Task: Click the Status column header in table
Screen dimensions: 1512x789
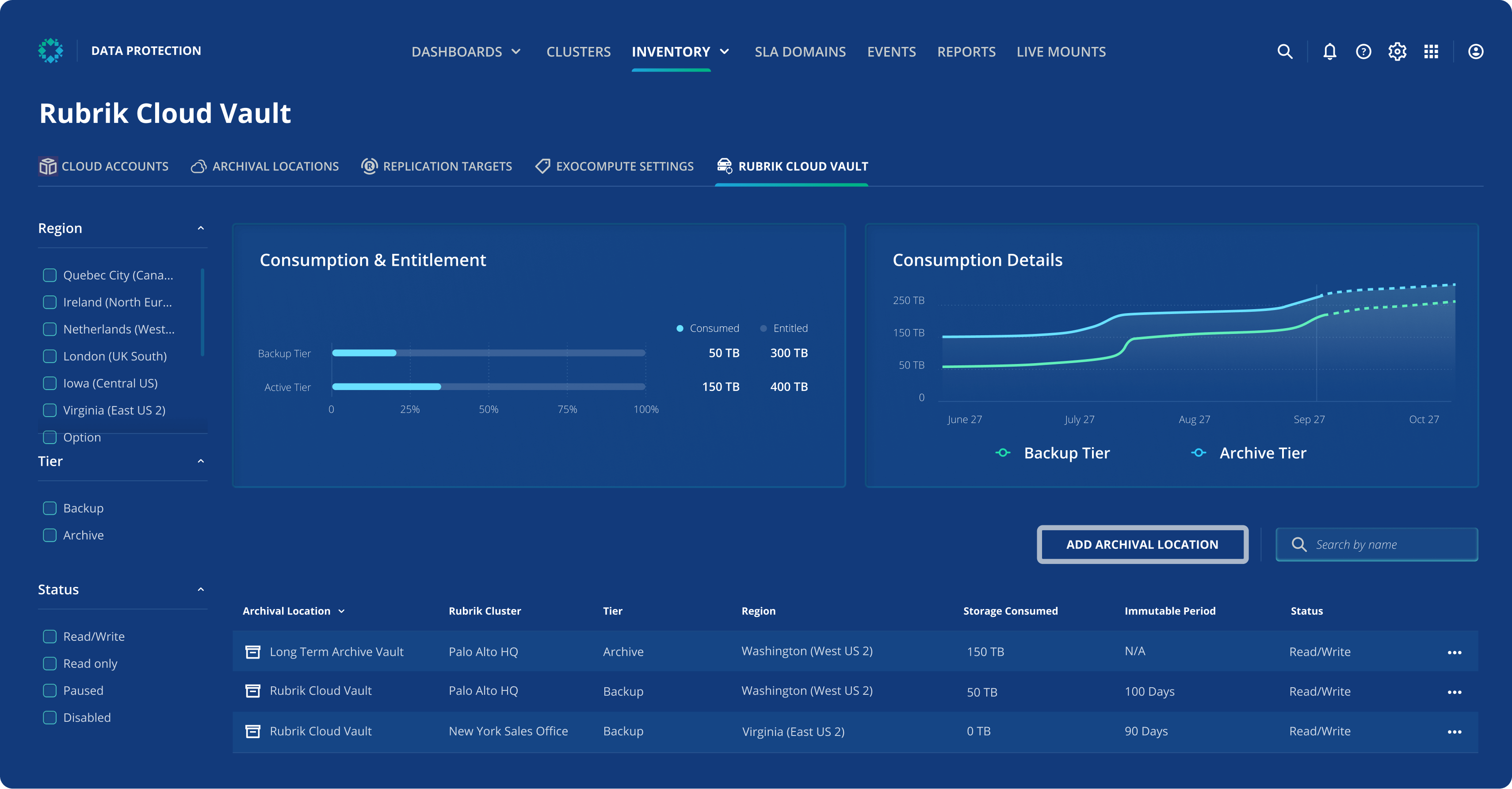Action: pos(1306,611)
